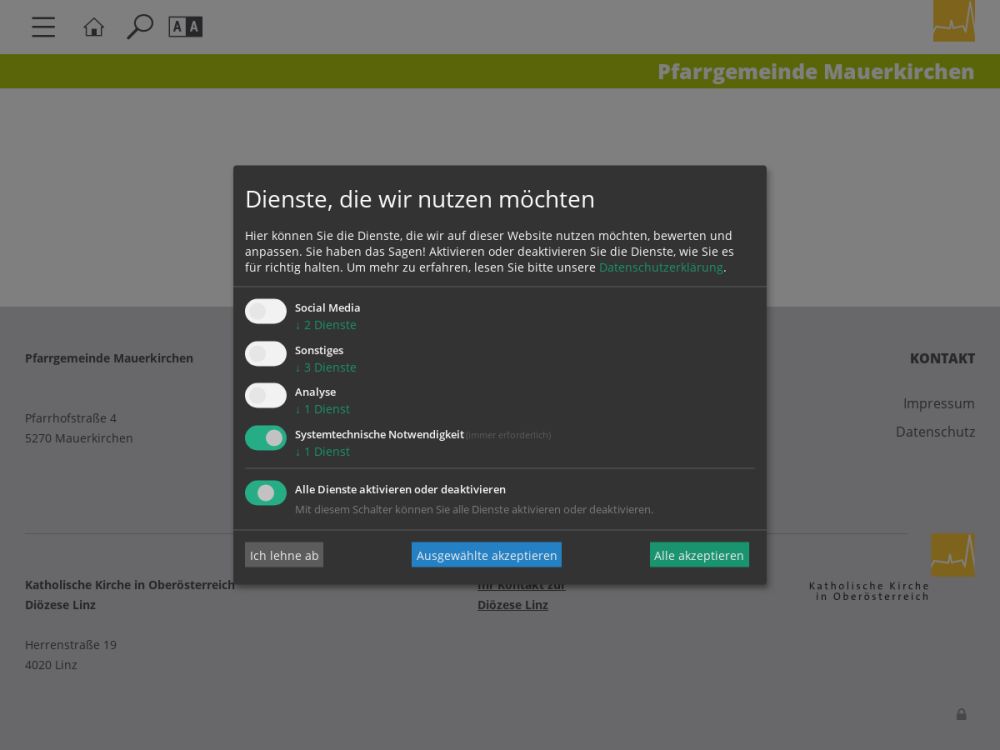Viewport: 1000px width, 750px height.
Task: Expand the 2 Dienste list under Social Media
Action: click(x=326, y=325)
